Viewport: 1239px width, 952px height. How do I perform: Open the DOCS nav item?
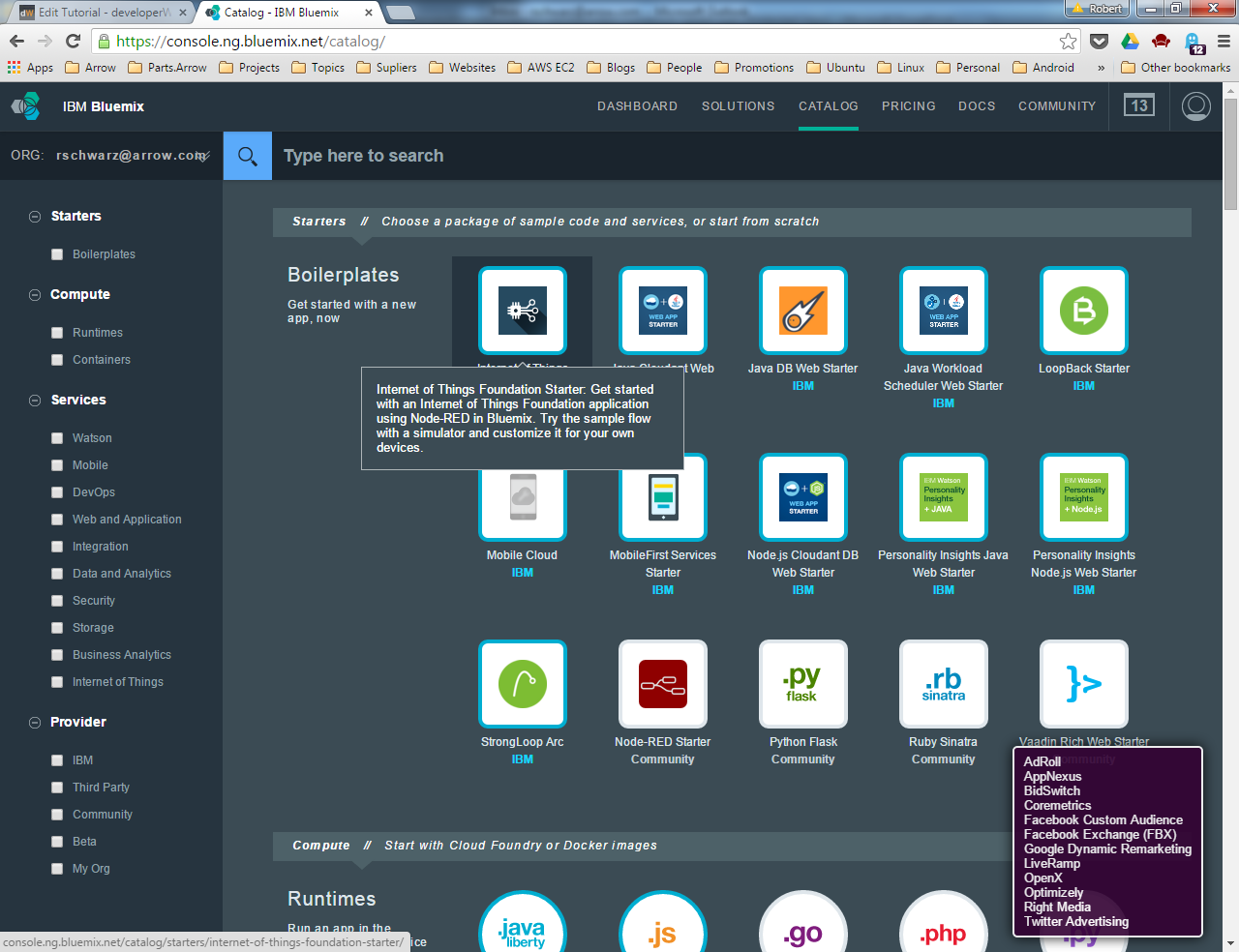pyautogui.click(x=977, y=106)
